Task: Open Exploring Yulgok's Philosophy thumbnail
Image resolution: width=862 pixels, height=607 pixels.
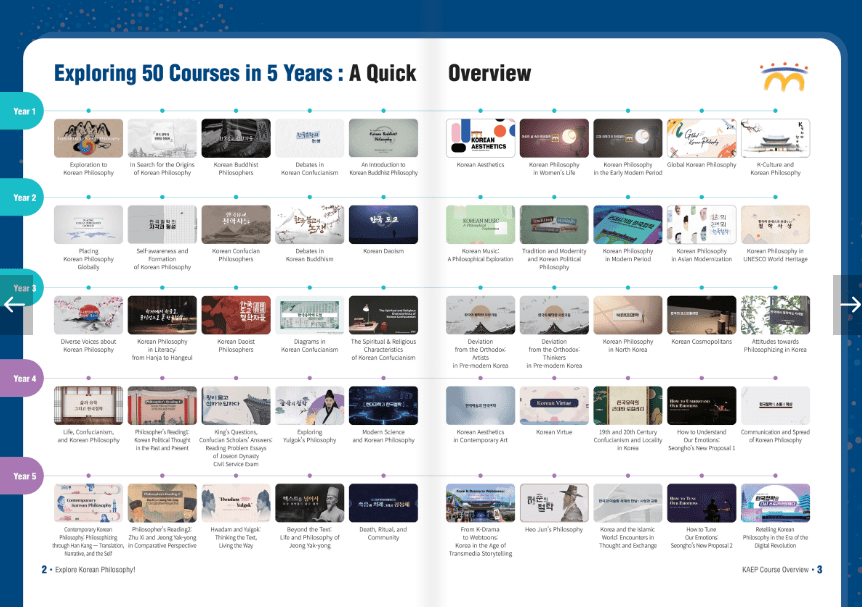Action: 310,405
